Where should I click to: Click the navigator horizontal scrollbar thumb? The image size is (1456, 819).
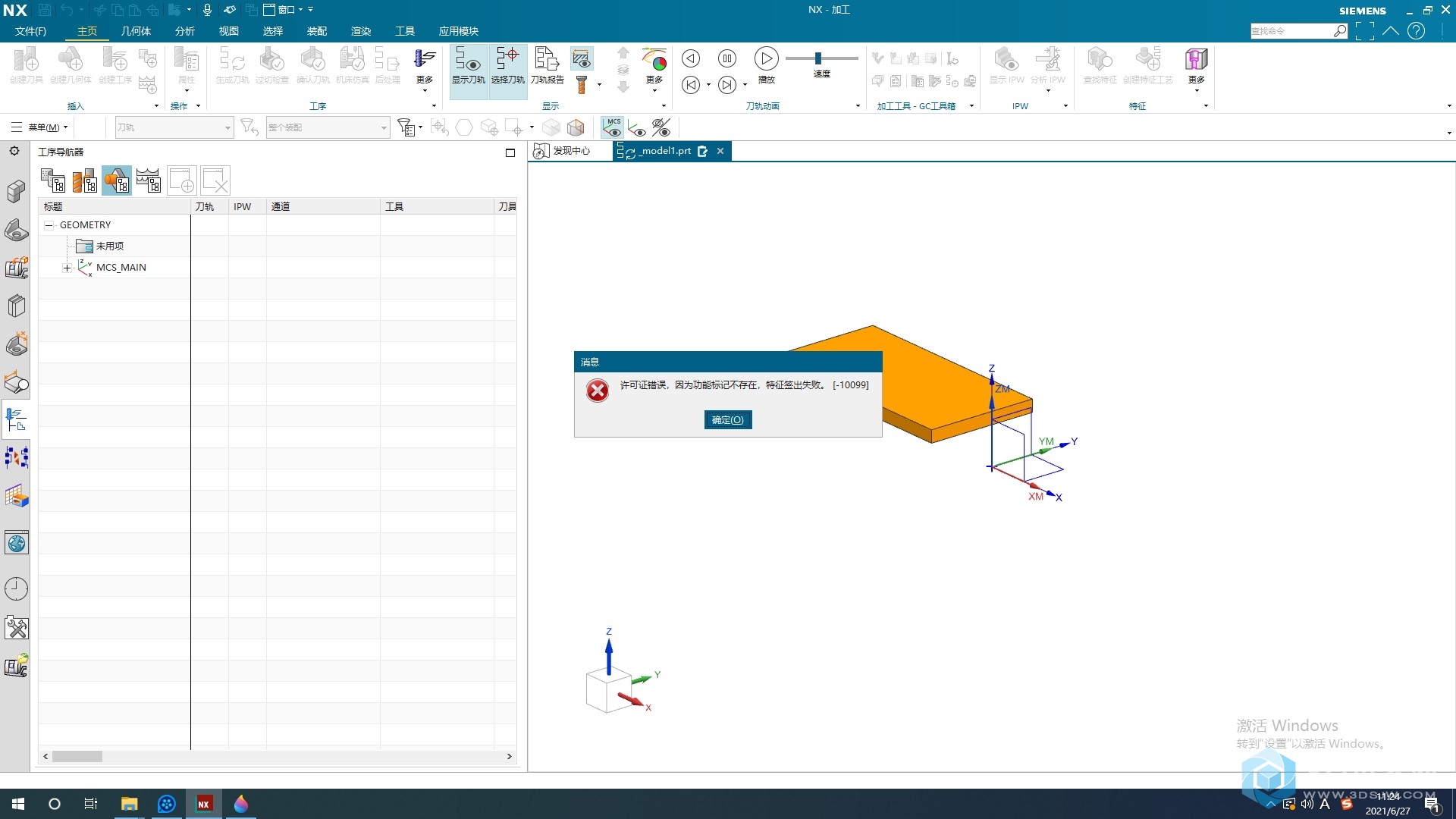point(77,756)
